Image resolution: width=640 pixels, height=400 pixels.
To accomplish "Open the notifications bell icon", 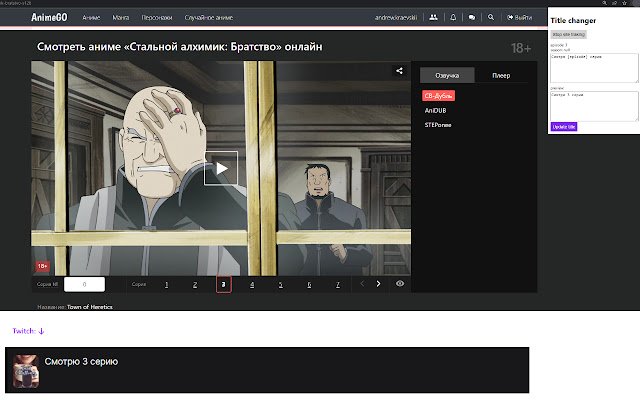I will [x=453, y=18].
